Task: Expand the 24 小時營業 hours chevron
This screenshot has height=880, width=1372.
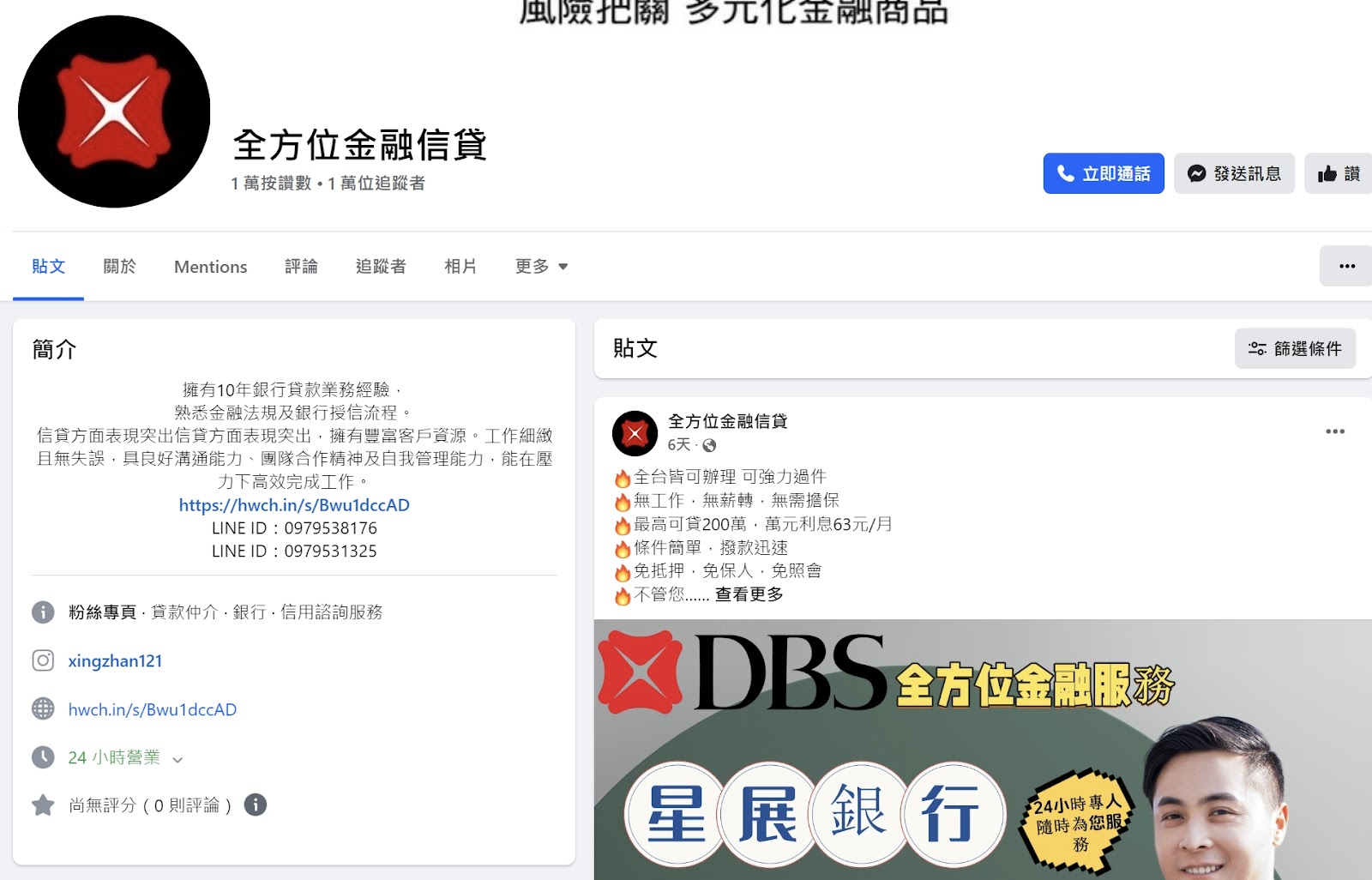Action: [178, 759]
